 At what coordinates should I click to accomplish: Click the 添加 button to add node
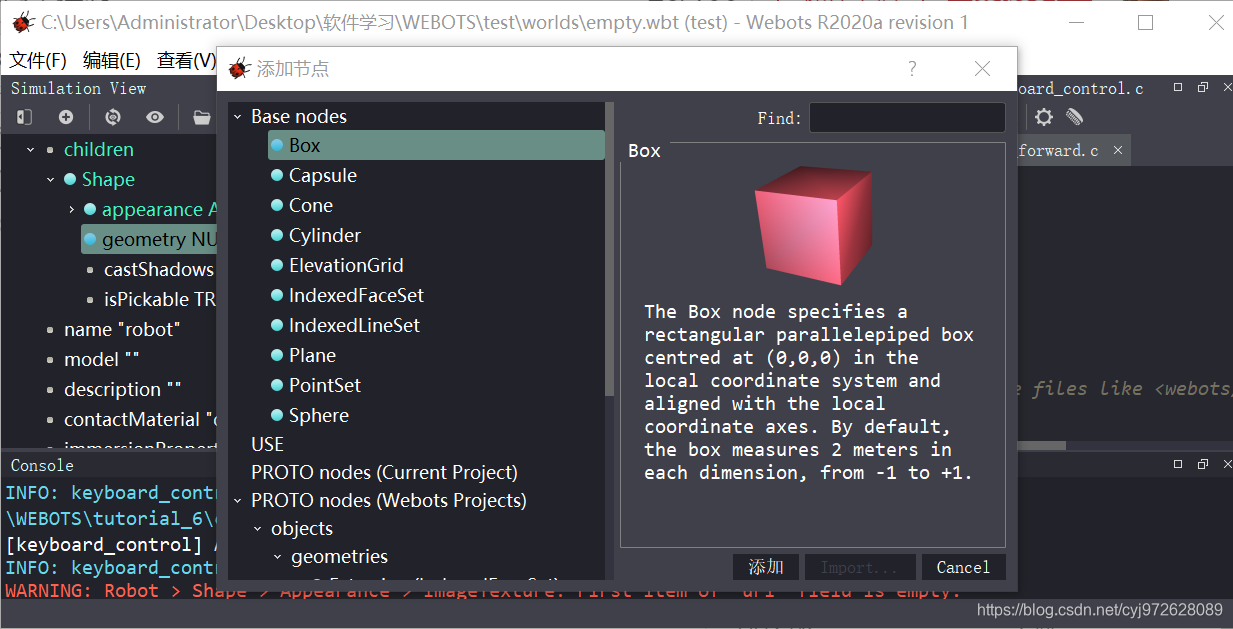pos(766,567)
